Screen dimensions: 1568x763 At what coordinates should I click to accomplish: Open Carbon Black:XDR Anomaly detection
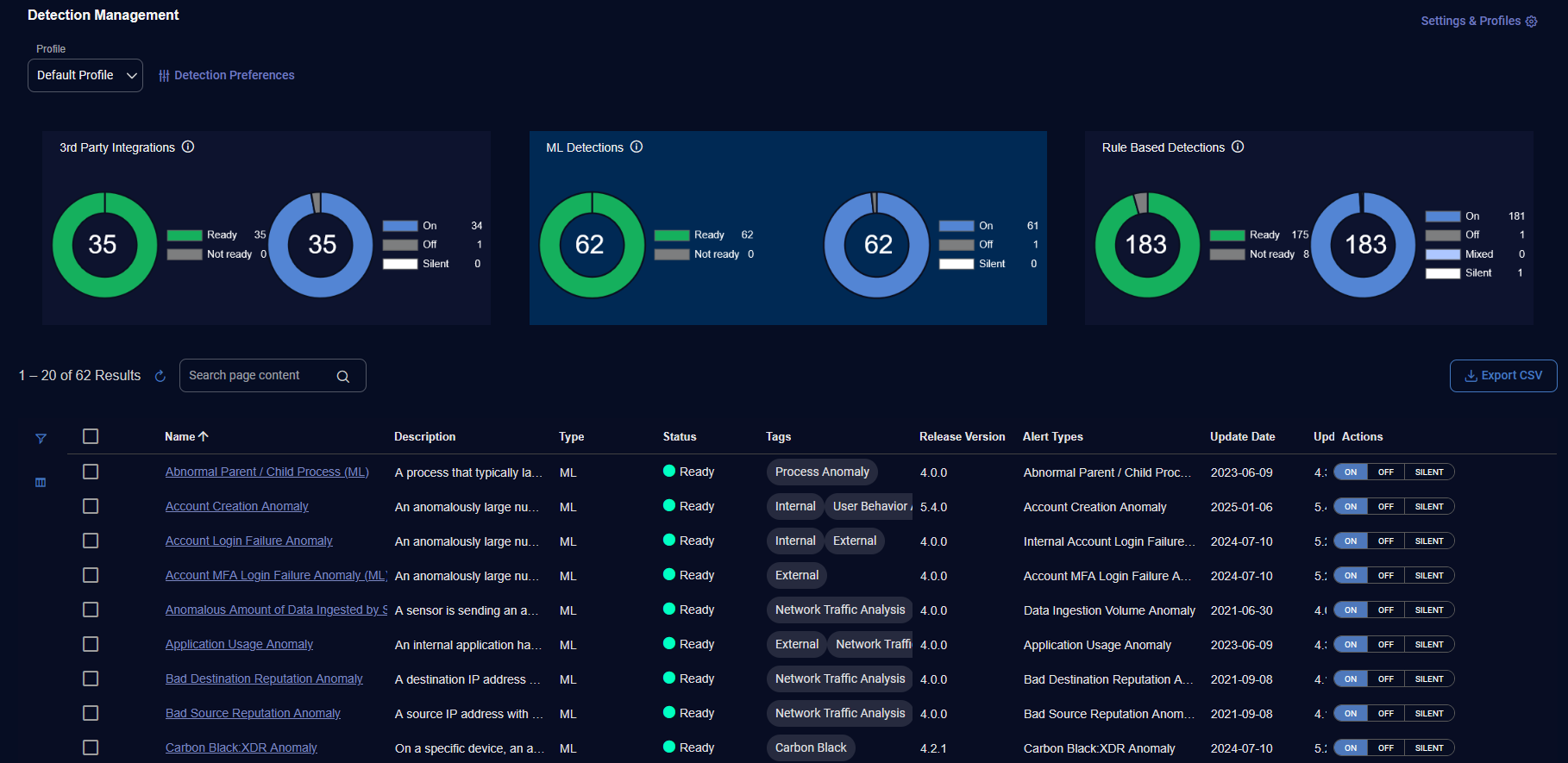click(x=241, y=747)
